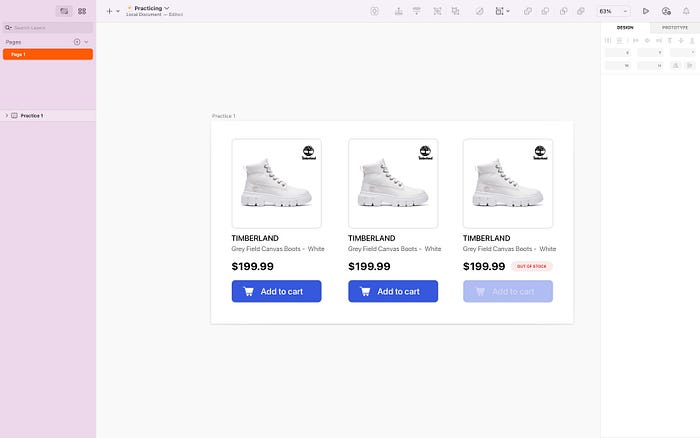700x438 pixels.
Task: Select second card's TIMBERLAND heading text
Action: [371, 238]
